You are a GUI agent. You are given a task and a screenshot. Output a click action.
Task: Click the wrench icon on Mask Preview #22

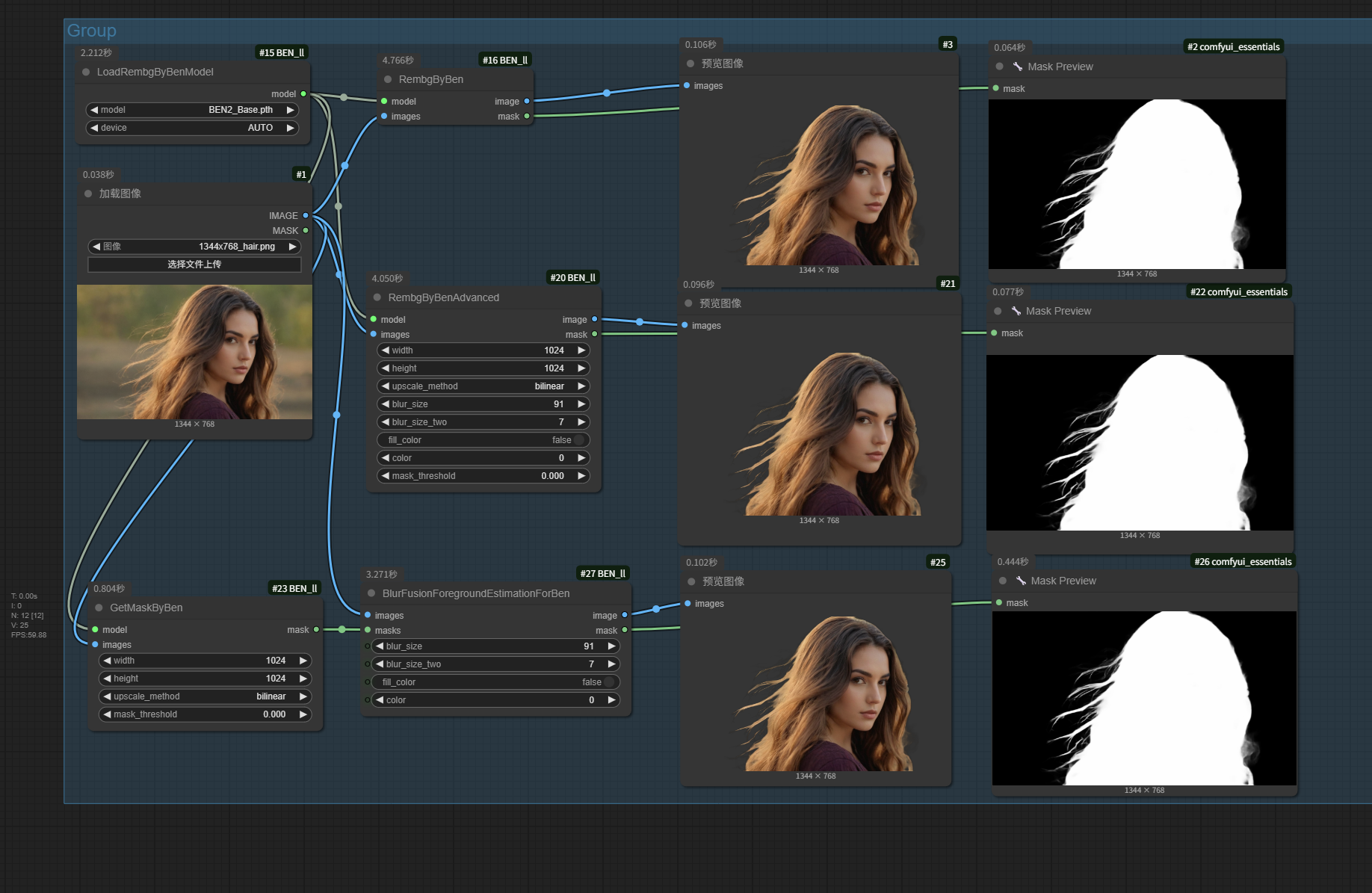coord(1016,312)
